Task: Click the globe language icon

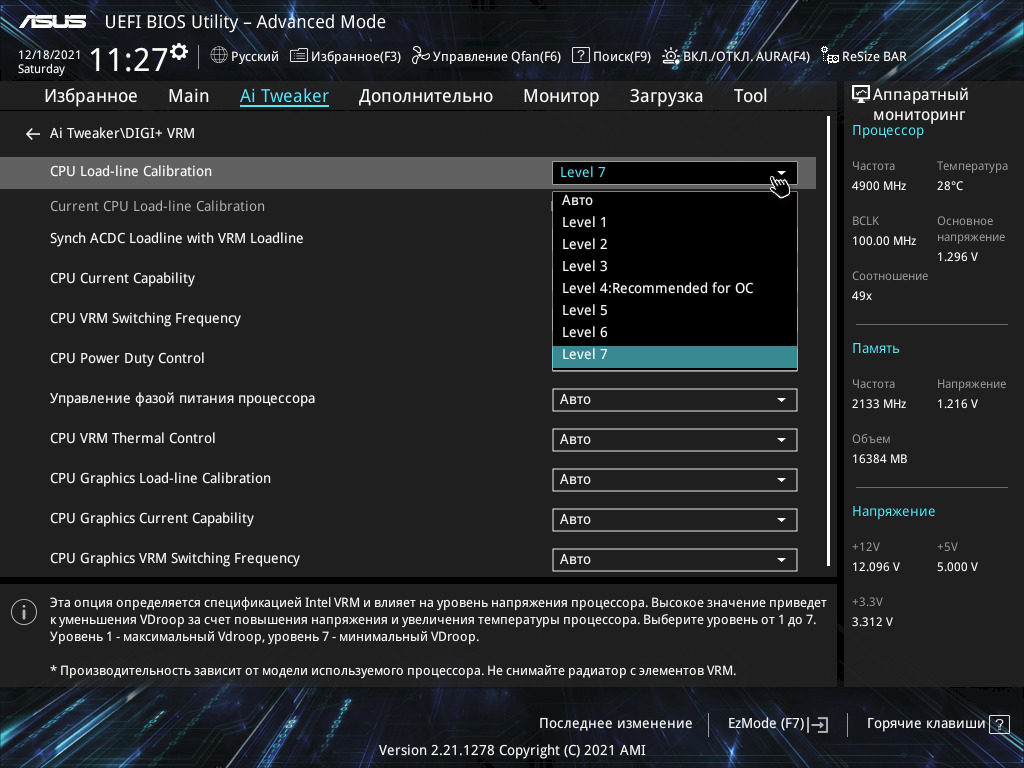Action: (219, 56)
